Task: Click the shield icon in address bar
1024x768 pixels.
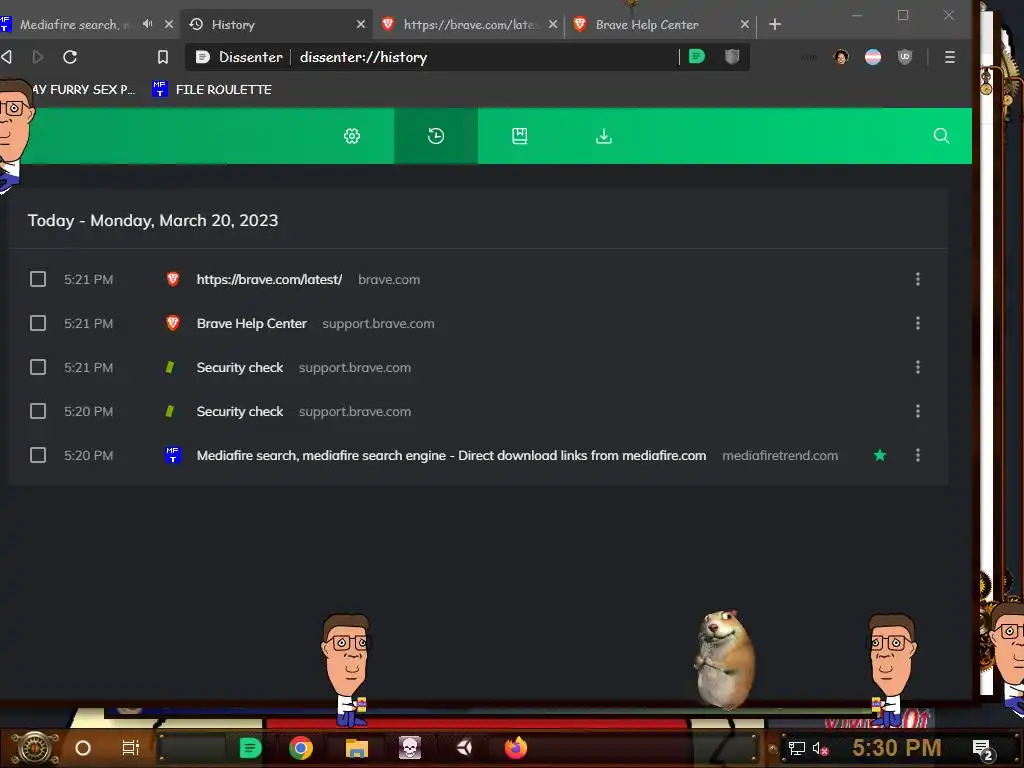Action: (732, 57)
